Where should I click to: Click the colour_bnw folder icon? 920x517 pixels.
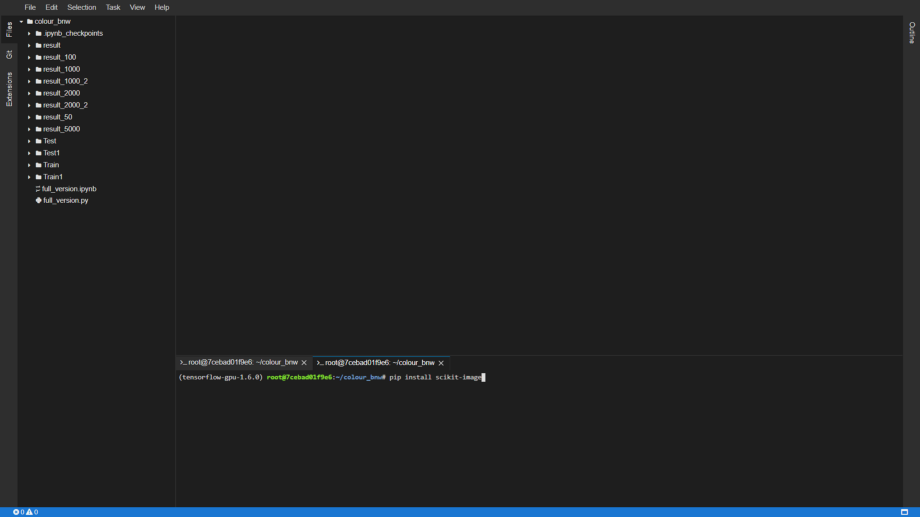(30, 22)
